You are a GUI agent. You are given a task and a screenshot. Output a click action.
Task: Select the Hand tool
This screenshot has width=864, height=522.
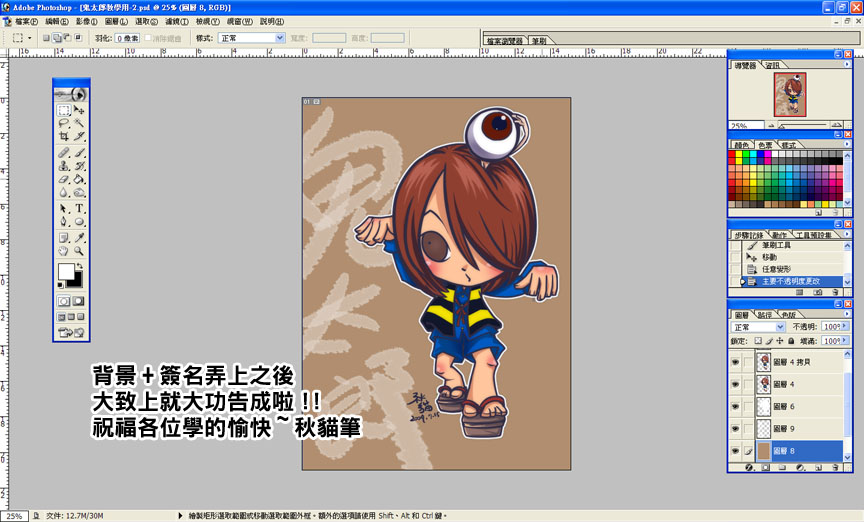coord(64,251)
